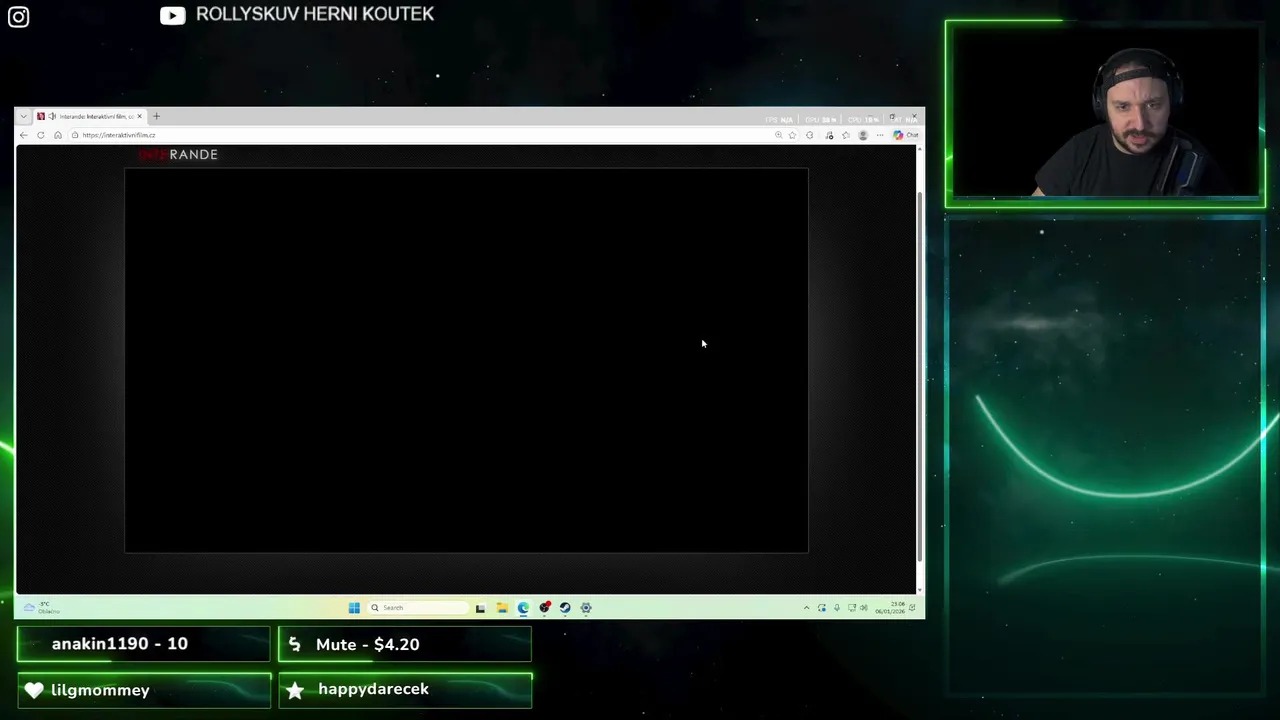This screenshot has height=720, width=1280.
Task: Open the browser home page
Action: point(58,135)
